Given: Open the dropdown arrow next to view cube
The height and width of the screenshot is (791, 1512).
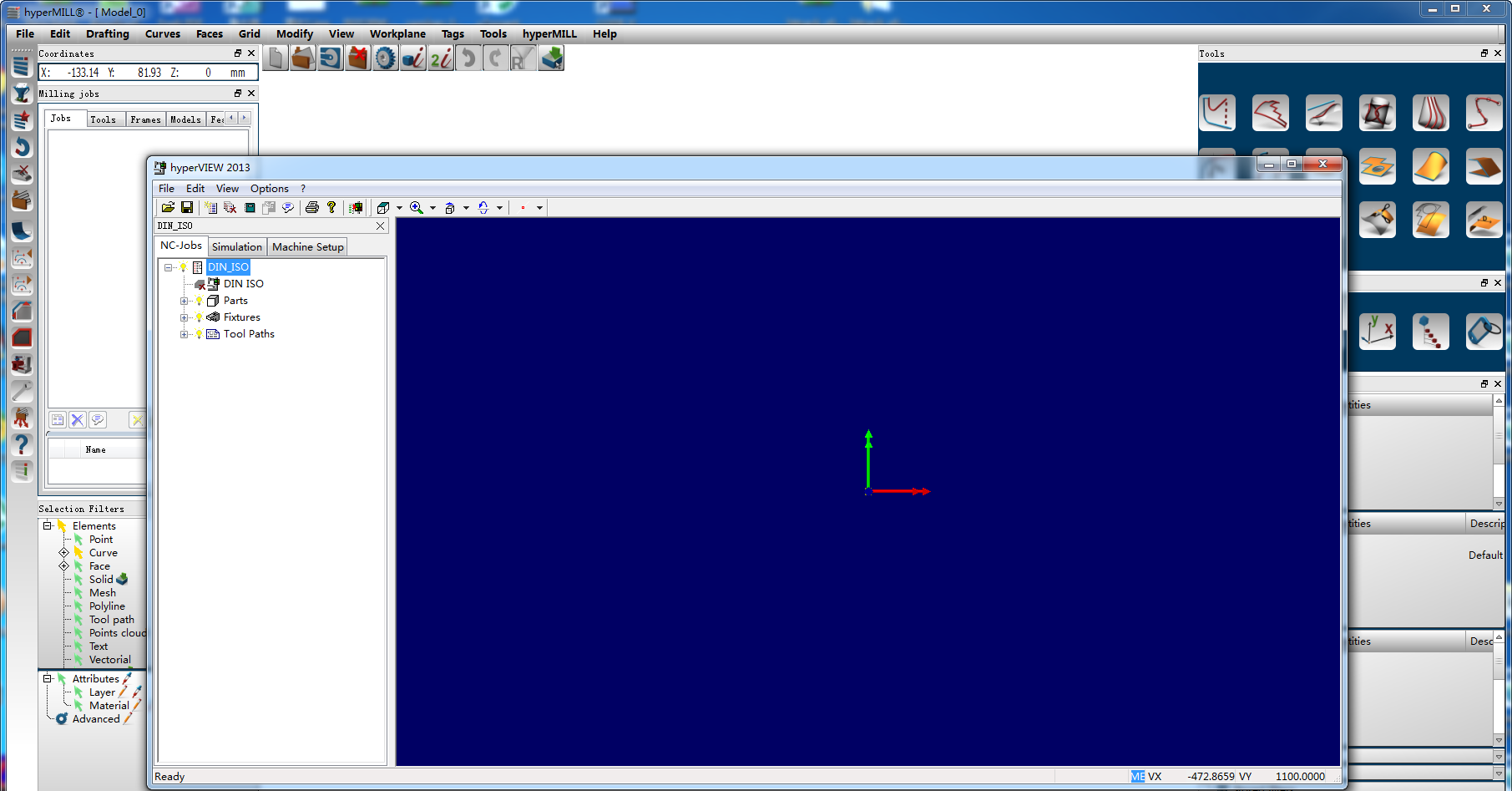Looking at the screenshot, I should coord(399,208).
